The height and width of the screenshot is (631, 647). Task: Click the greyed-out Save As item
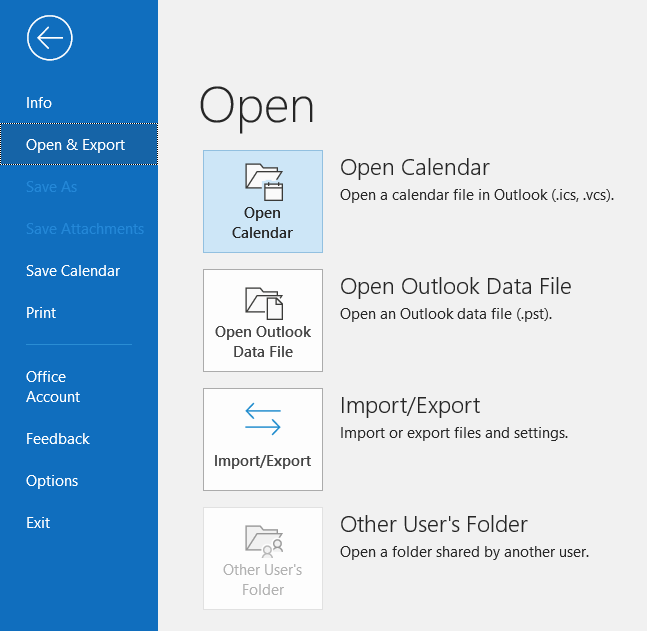[x=52, y=187]
